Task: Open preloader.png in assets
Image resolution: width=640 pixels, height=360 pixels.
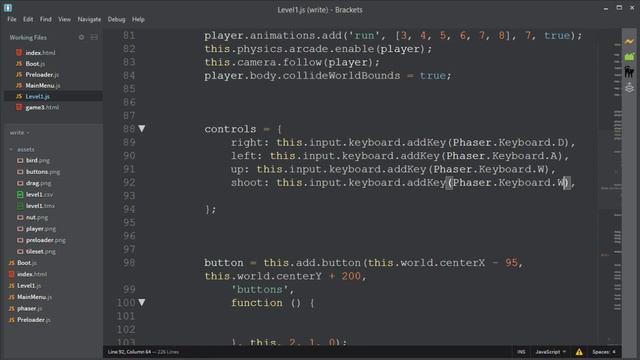Action: pyautogui.click(x=45, y=240)
